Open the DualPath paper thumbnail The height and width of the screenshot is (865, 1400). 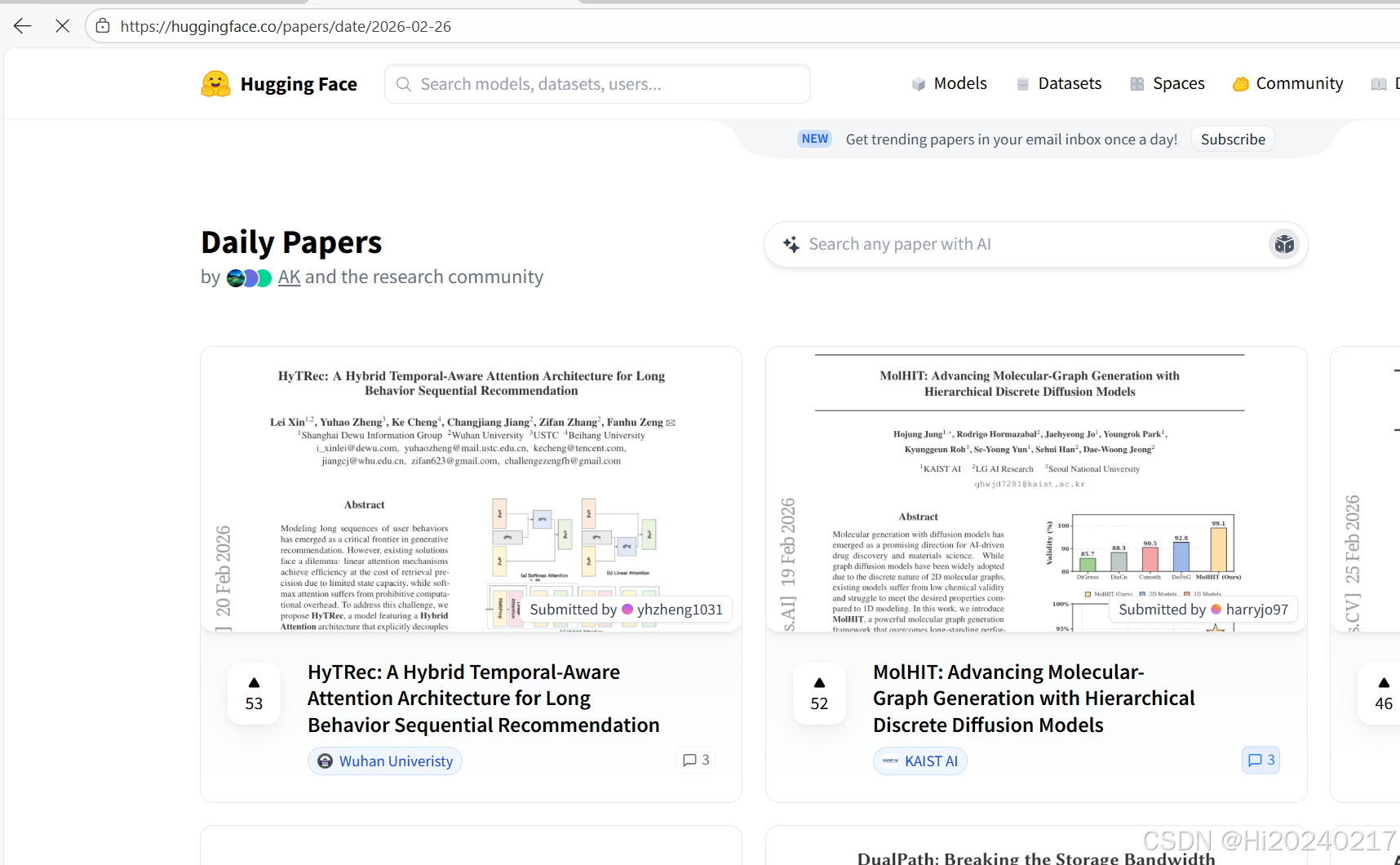(1036, 846)
